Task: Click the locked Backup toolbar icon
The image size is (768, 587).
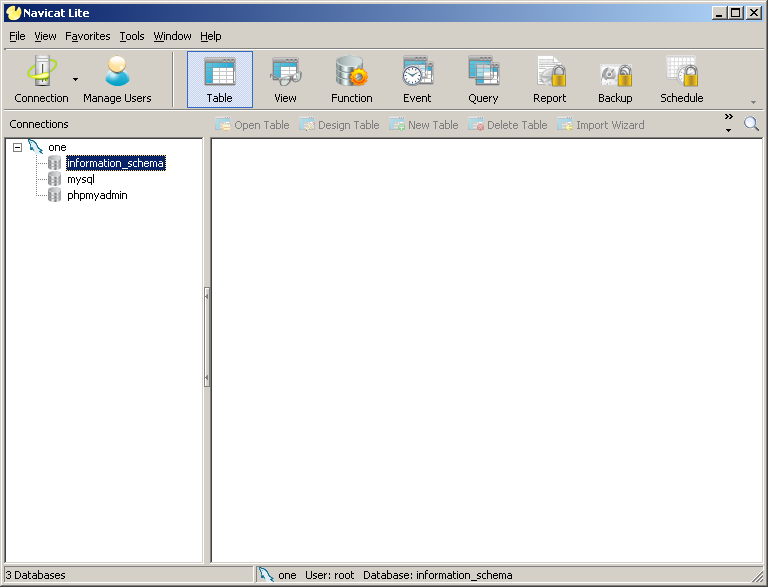Action: [x=615, y=79]
